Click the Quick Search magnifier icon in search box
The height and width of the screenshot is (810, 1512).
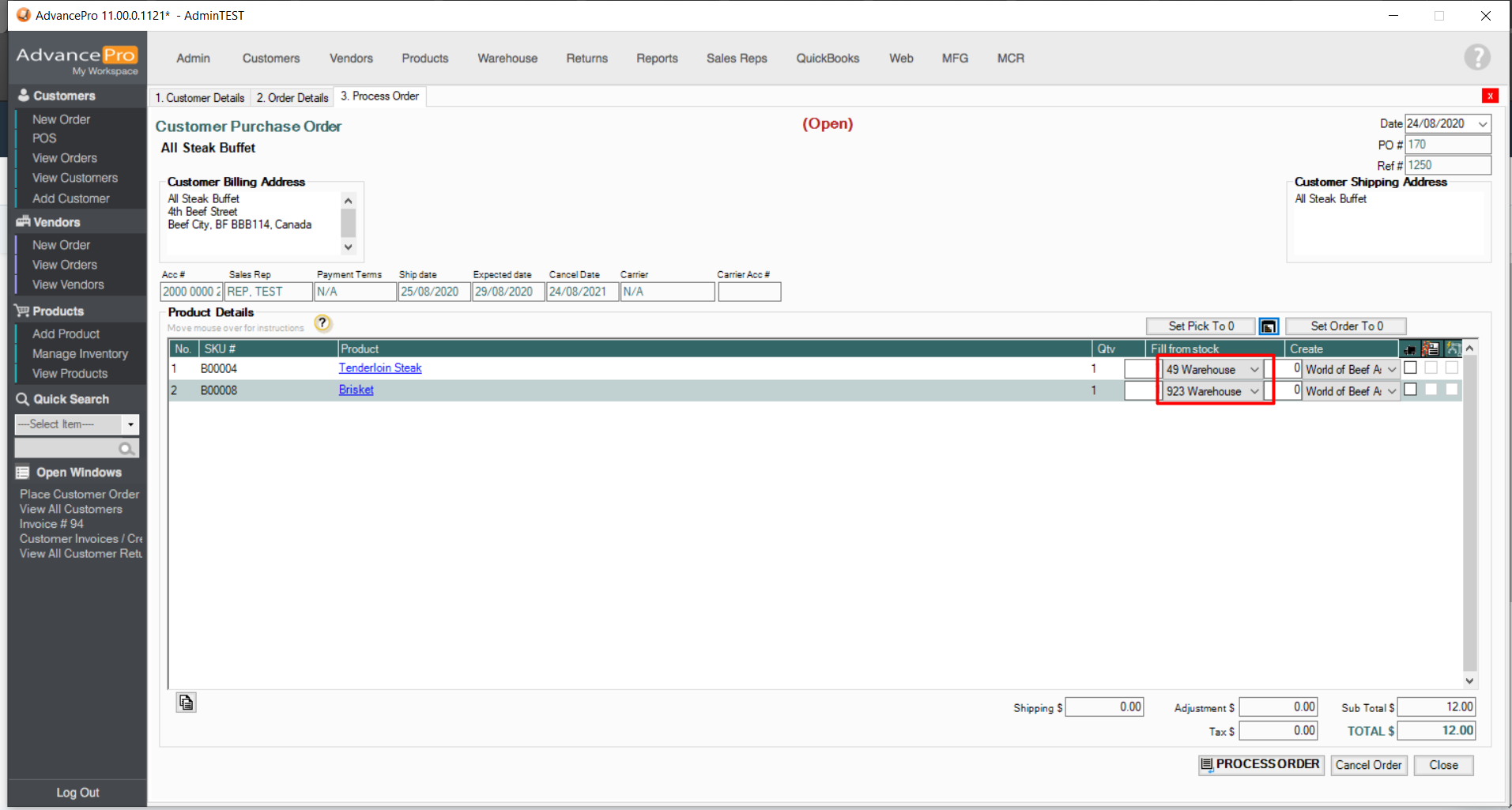click(126, 449)
